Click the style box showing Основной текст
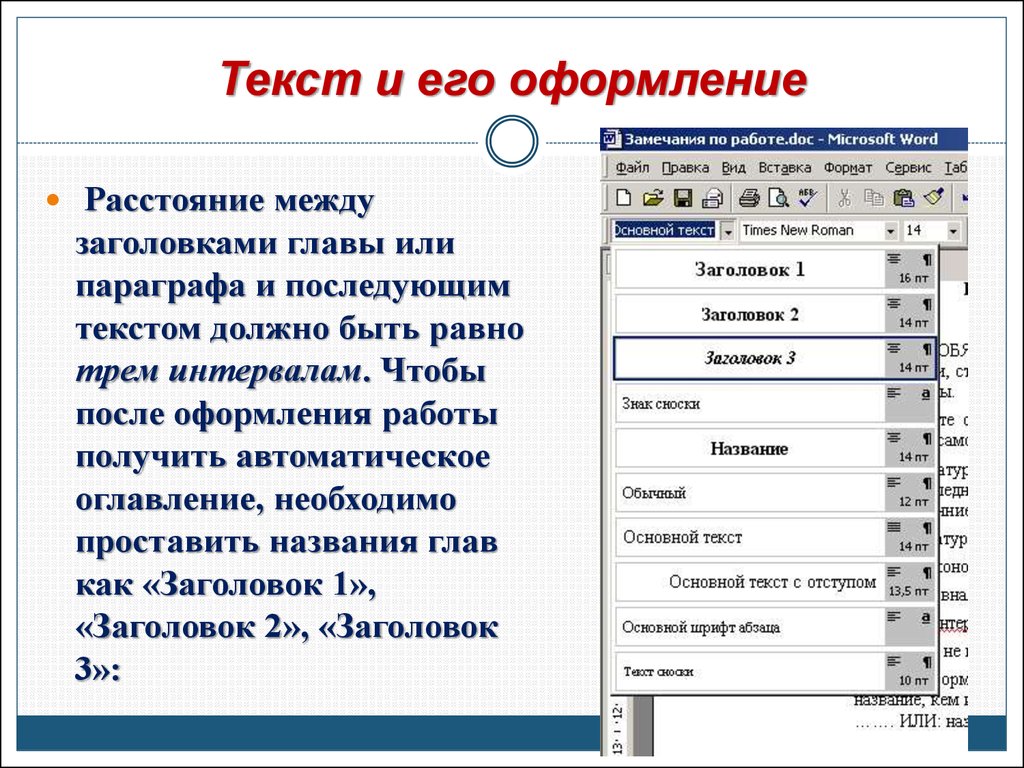 click(x=665, y=231)
